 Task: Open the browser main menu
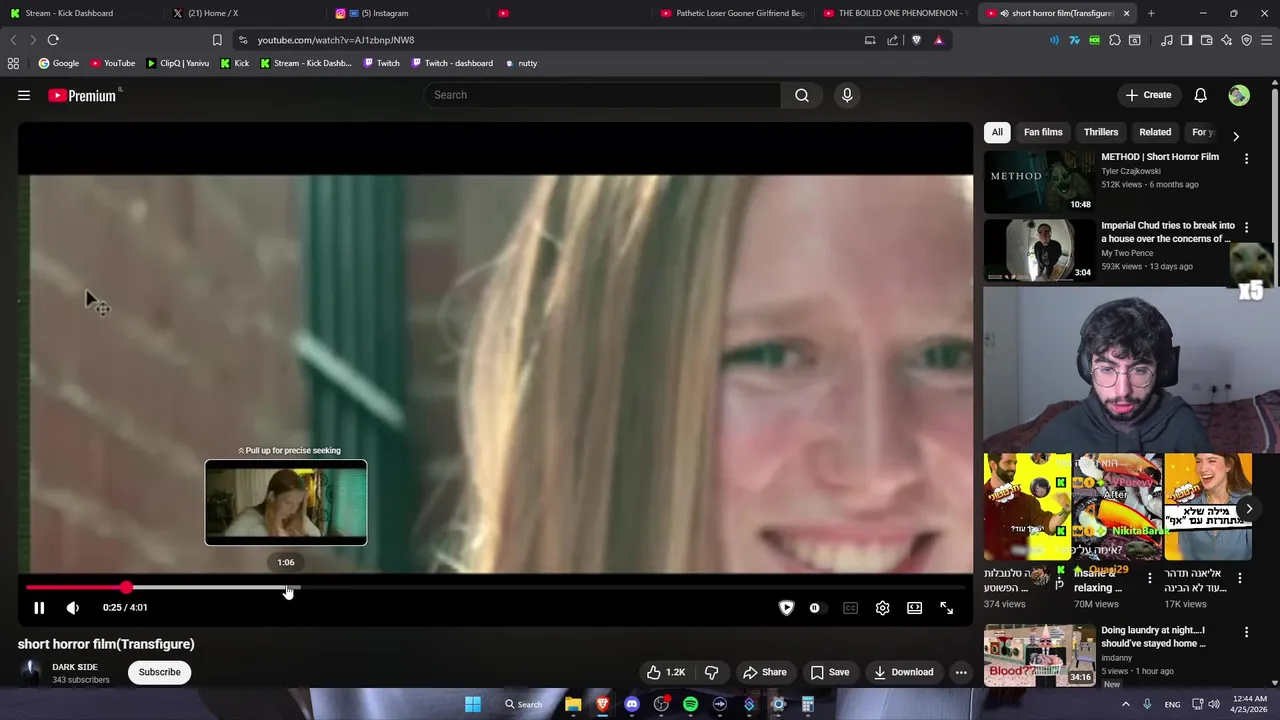(x=1267, y=40)
